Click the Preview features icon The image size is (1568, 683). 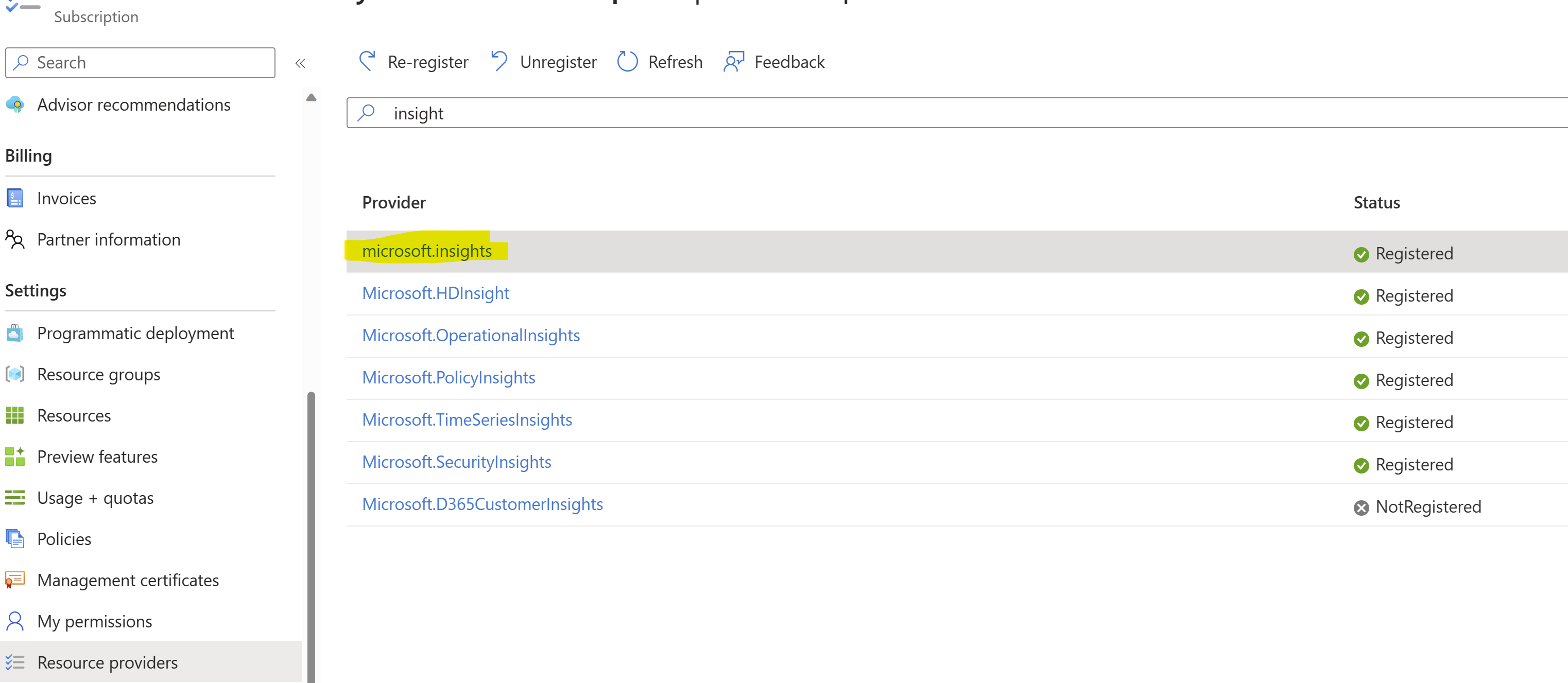(14, 457)
